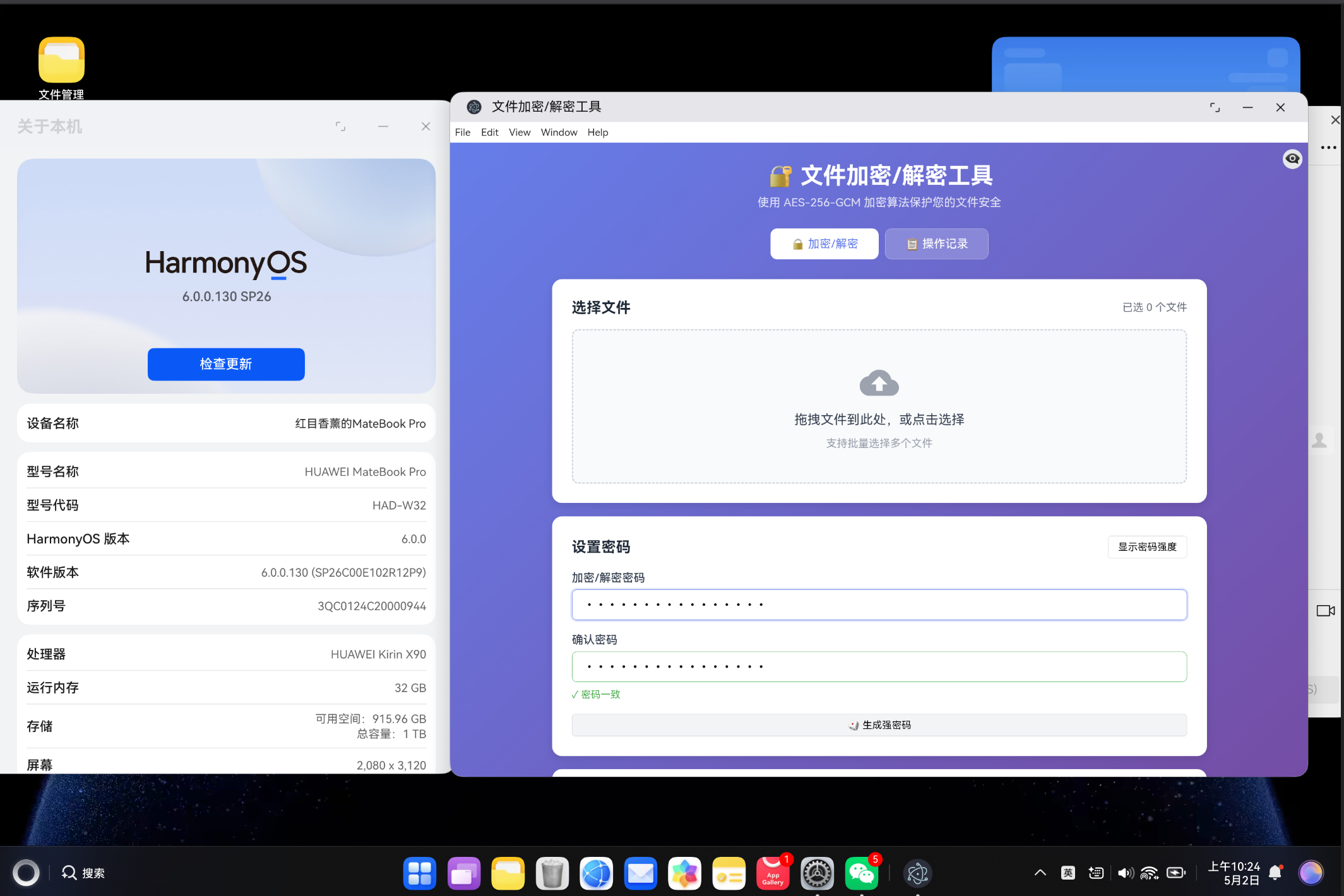
Task: Click the contact avatar in background window
Action: (1319, 440)
